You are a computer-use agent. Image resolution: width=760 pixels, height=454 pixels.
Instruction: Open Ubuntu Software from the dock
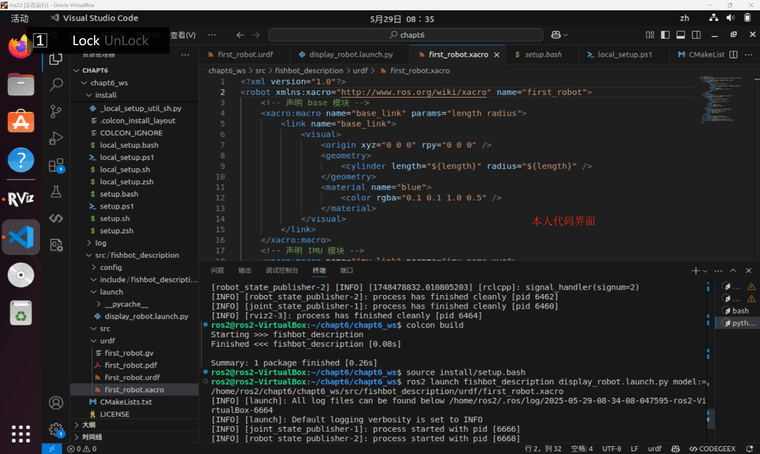coord(21,122)
